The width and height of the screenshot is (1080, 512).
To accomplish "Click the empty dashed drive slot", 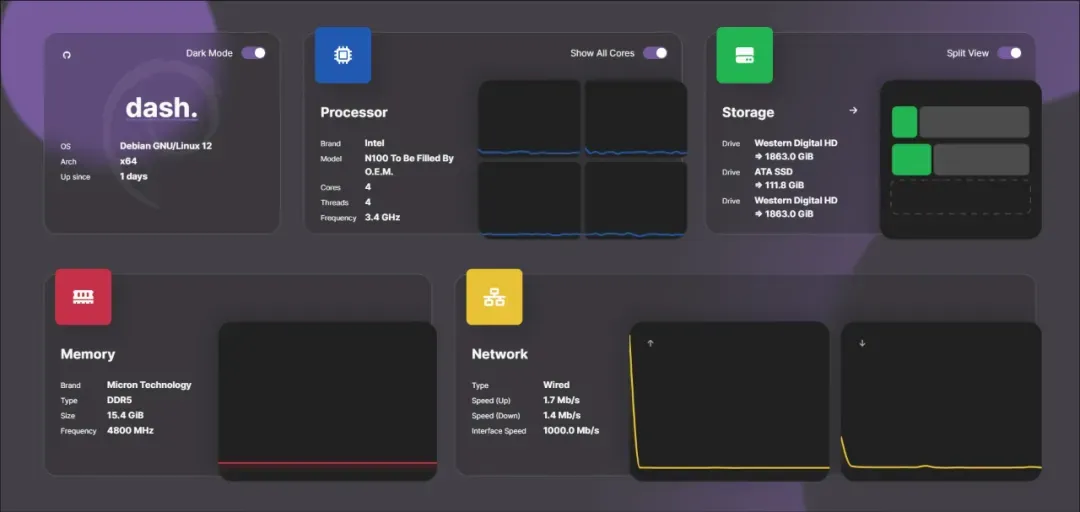I will (960, 197).
